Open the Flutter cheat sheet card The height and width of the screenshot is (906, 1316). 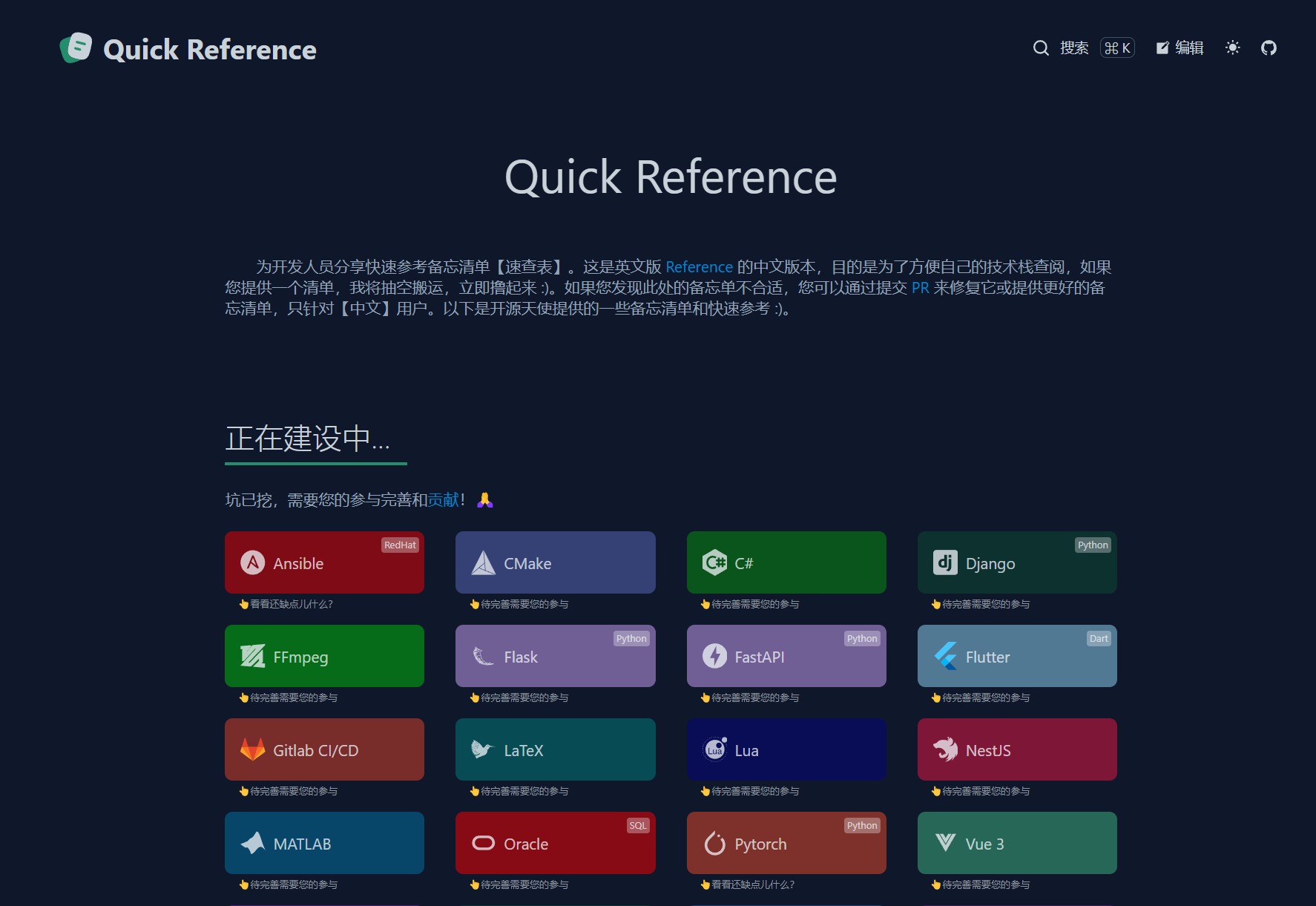[1017, 656]
